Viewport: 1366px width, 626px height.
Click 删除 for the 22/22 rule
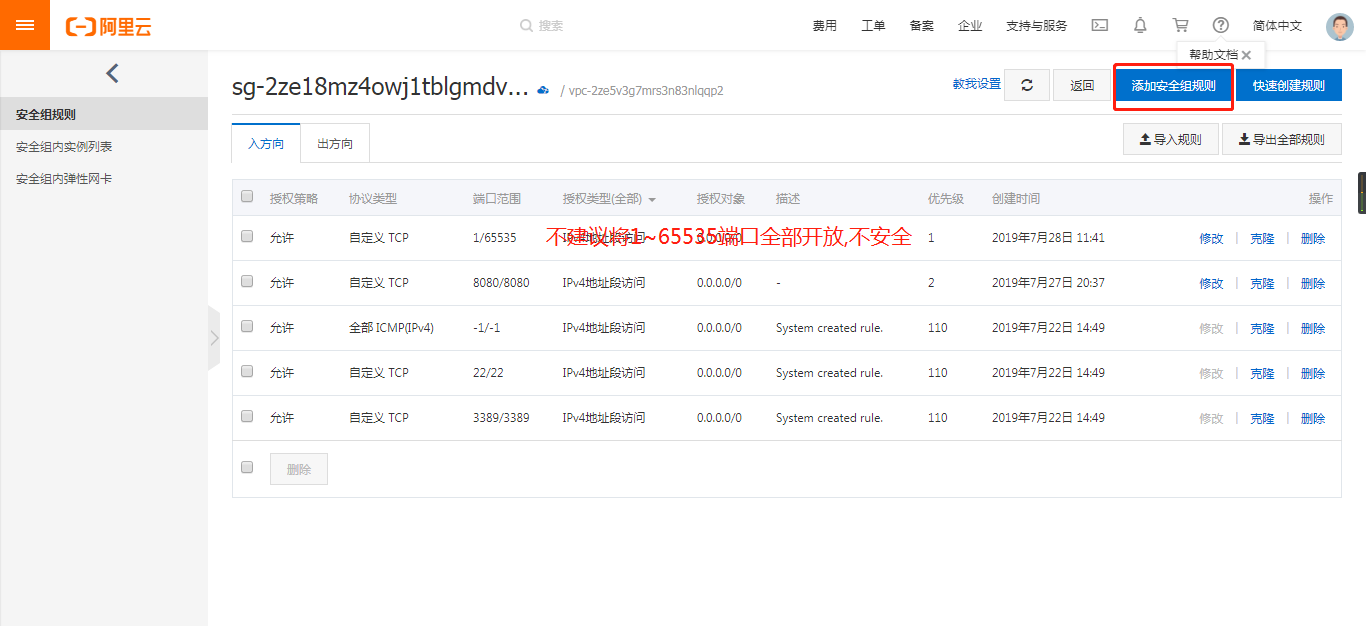(1313, 373)
